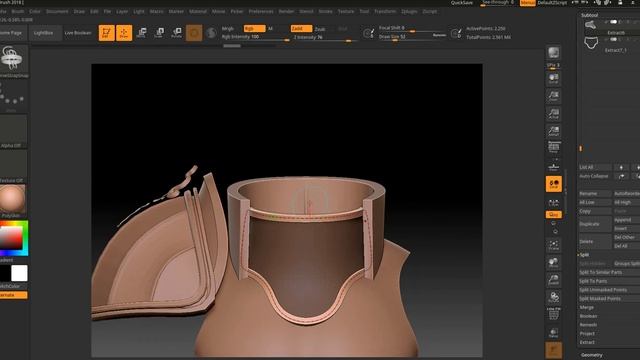Click the L.Sym icon
This screenshot has height=360, width=640.
(553, 202)
